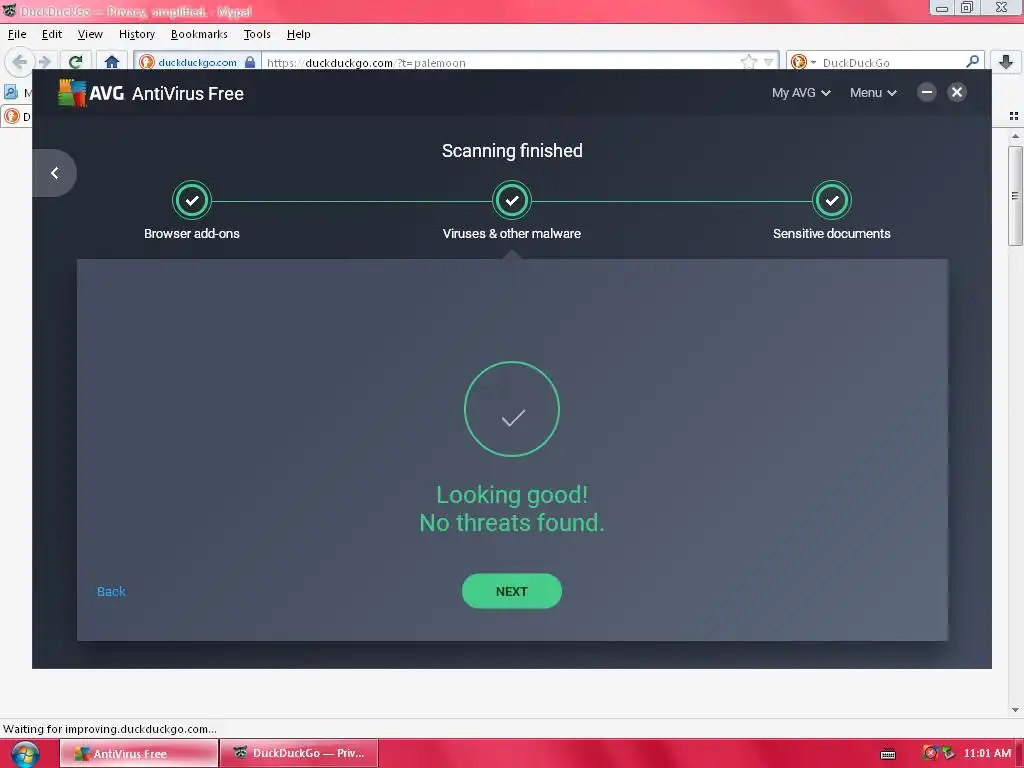Click the duckduckgo.com site identity button
1024x768 pixels.
coord(197,62)
